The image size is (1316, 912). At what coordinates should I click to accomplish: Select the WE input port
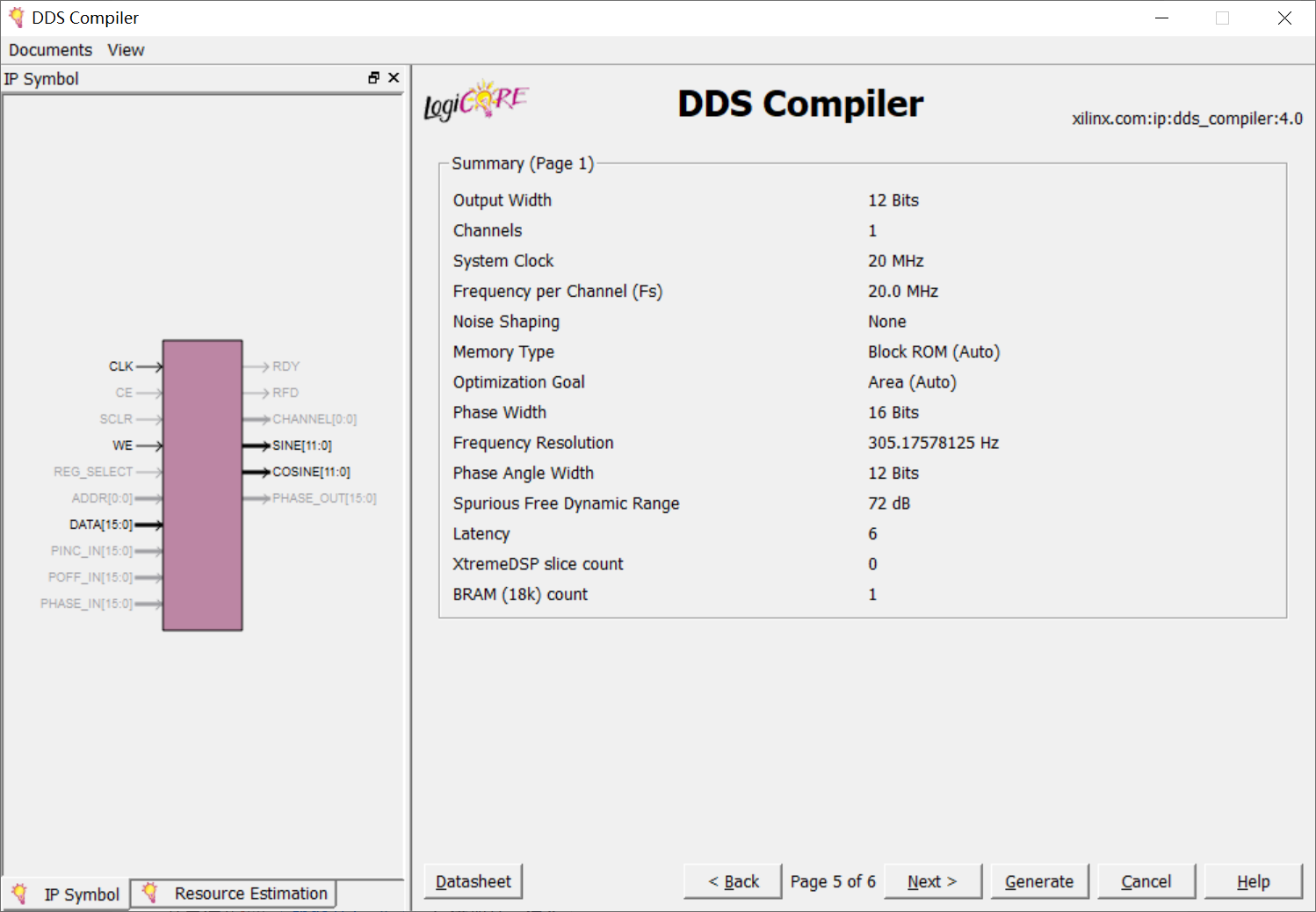click(x=123, y=445)
